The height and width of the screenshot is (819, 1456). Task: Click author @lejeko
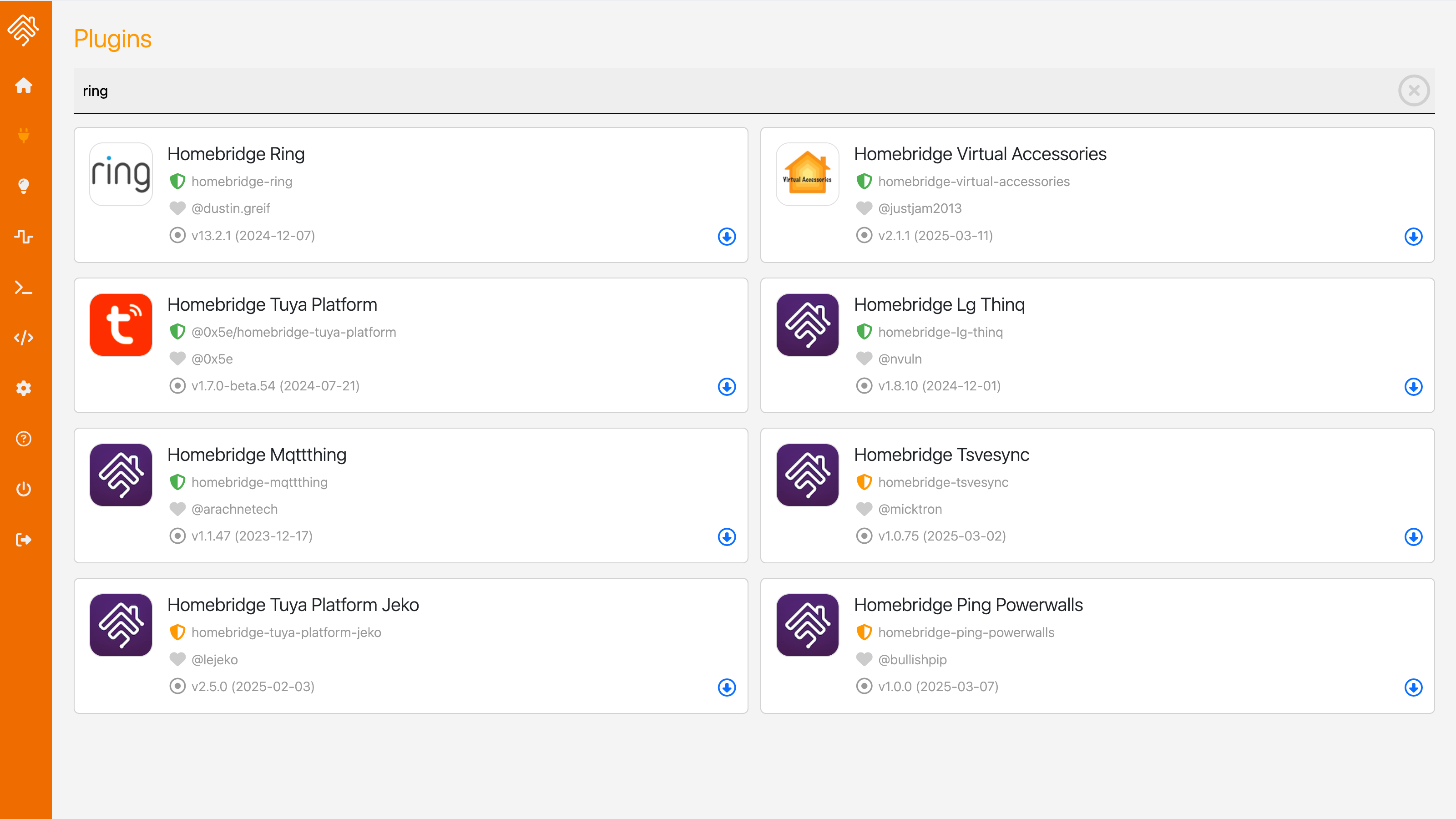click(x=215, y=660)
